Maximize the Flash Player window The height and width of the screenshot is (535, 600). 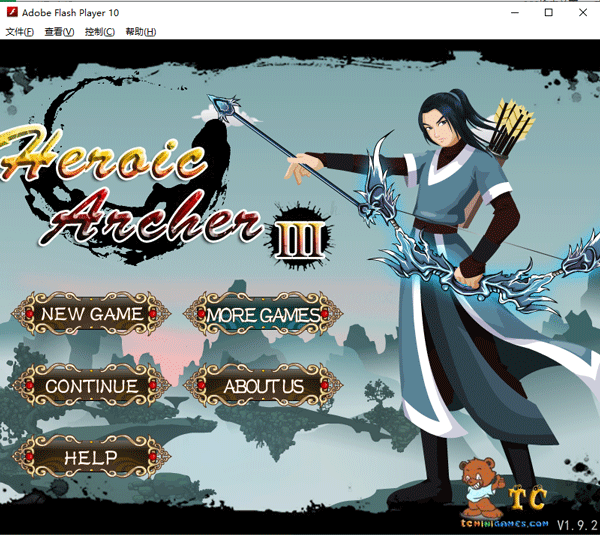coord(549,13)
